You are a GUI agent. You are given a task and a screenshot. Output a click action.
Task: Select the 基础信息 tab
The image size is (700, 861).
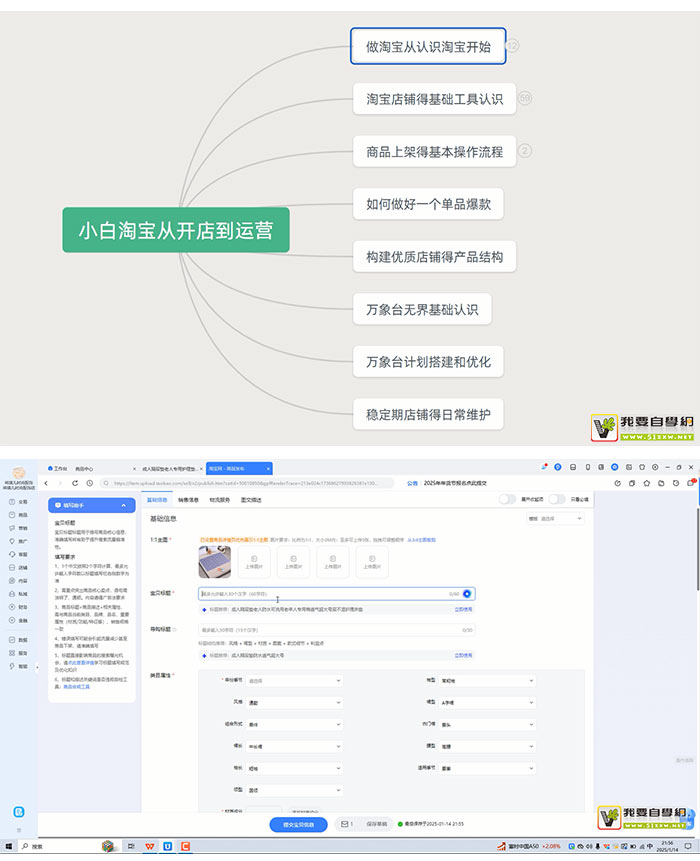click(157, 500)
